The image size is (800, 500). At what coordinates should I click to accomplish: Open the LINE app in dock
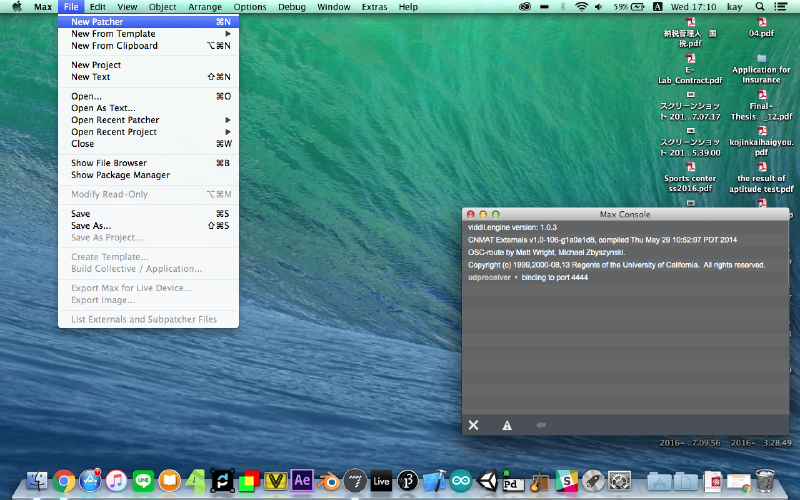tap(143, 481)
